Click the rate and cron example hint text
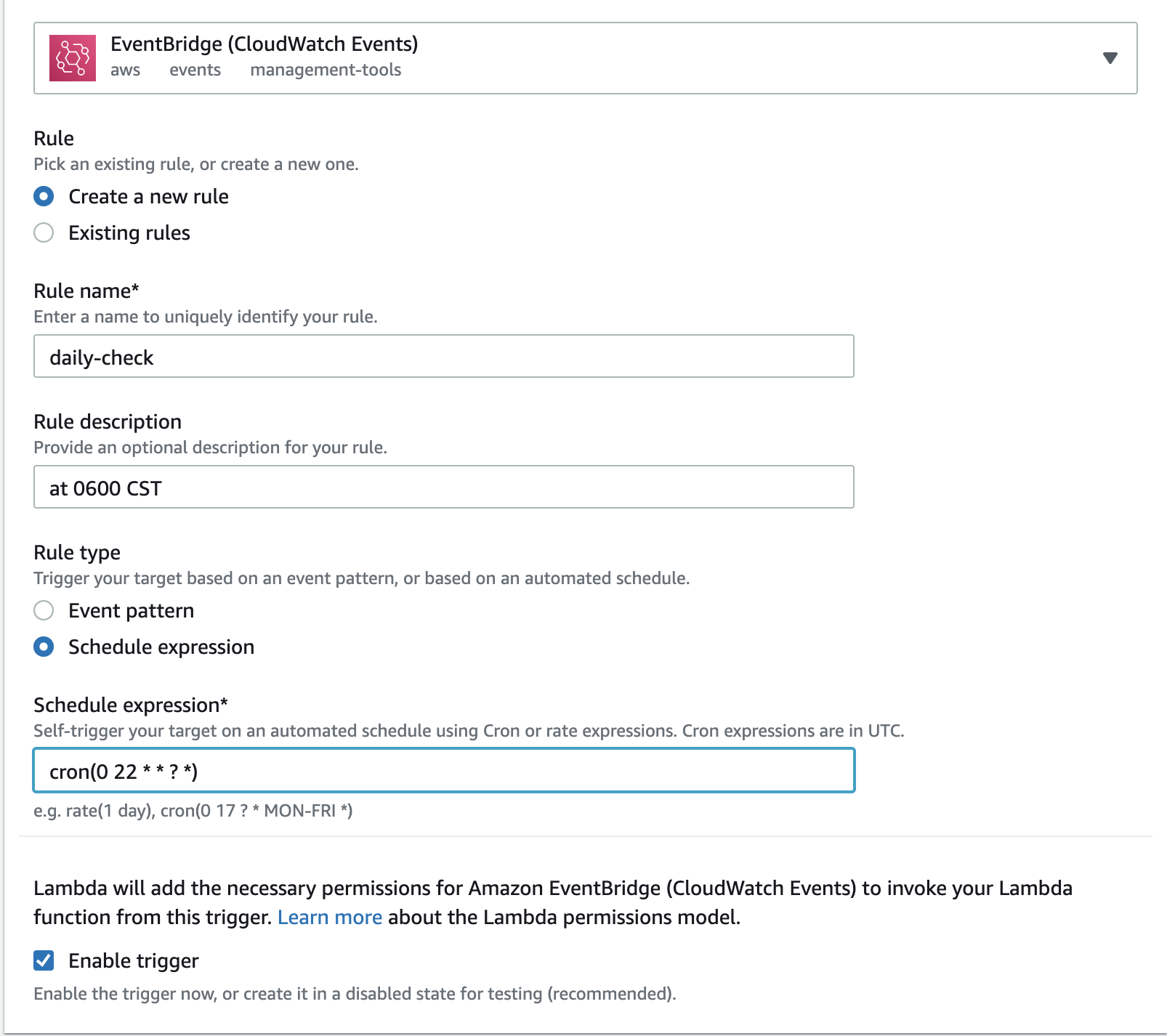The image size is (1167, 1036). (x=193, y=811)
